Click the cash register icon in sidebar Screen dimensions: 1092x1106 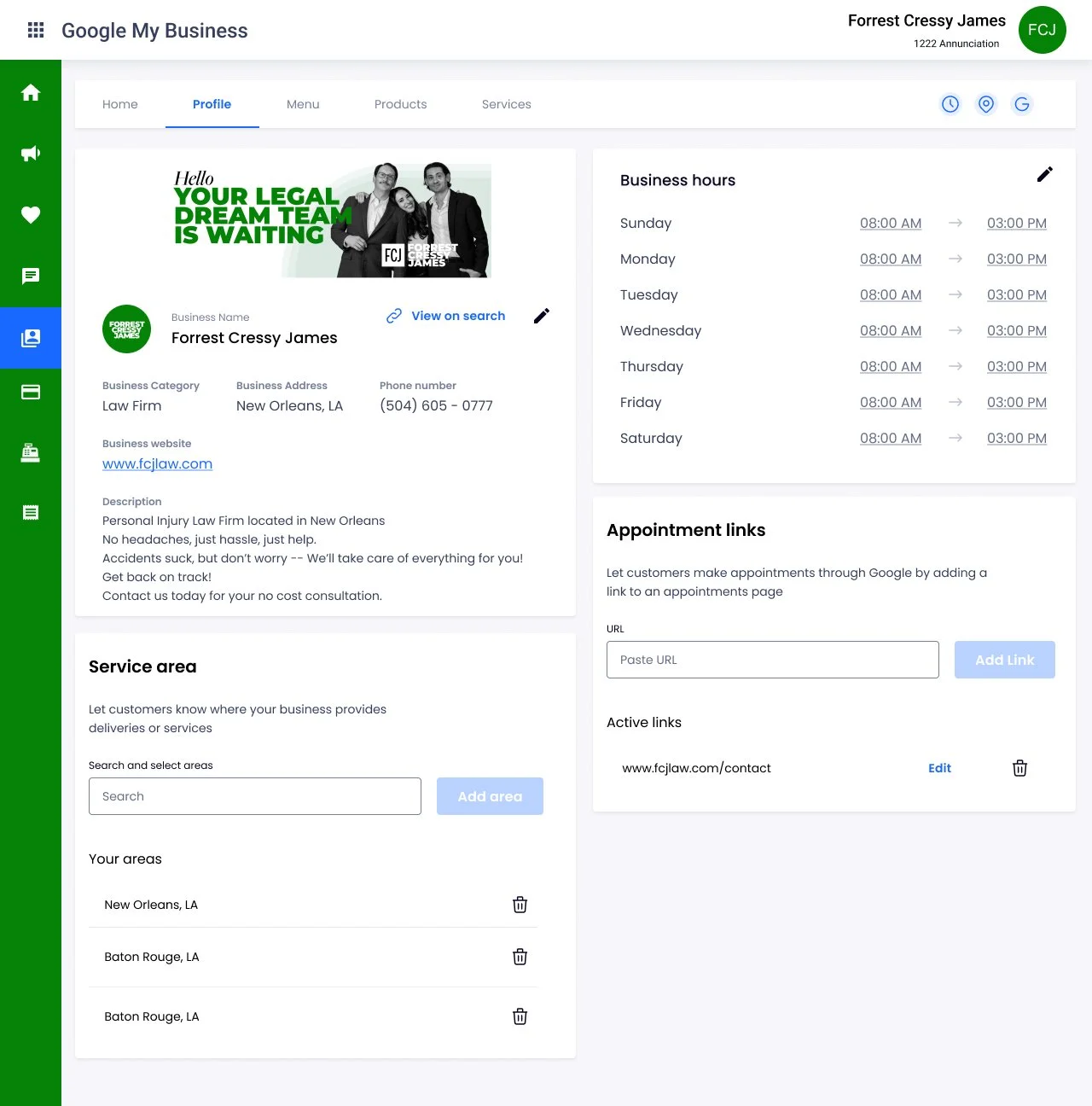(31, 452)
